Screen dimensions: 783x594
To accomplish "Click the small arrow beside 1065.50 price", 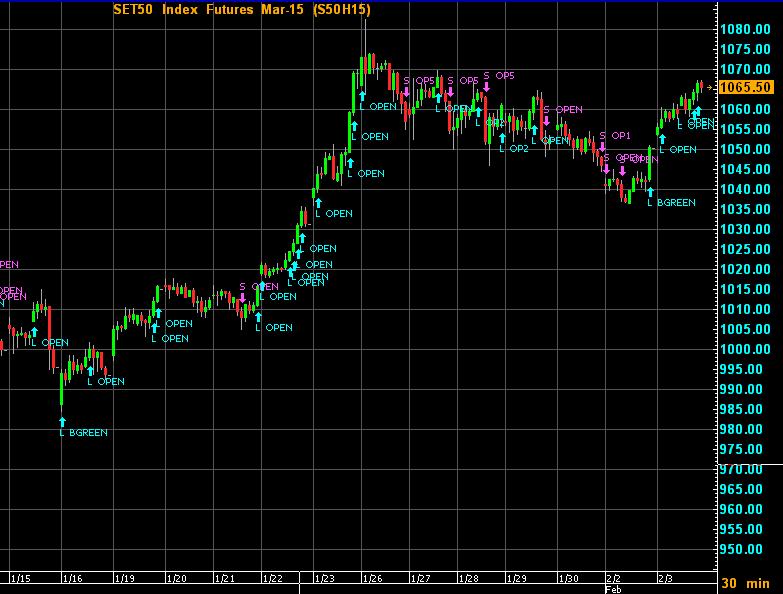I will (711, 88).
